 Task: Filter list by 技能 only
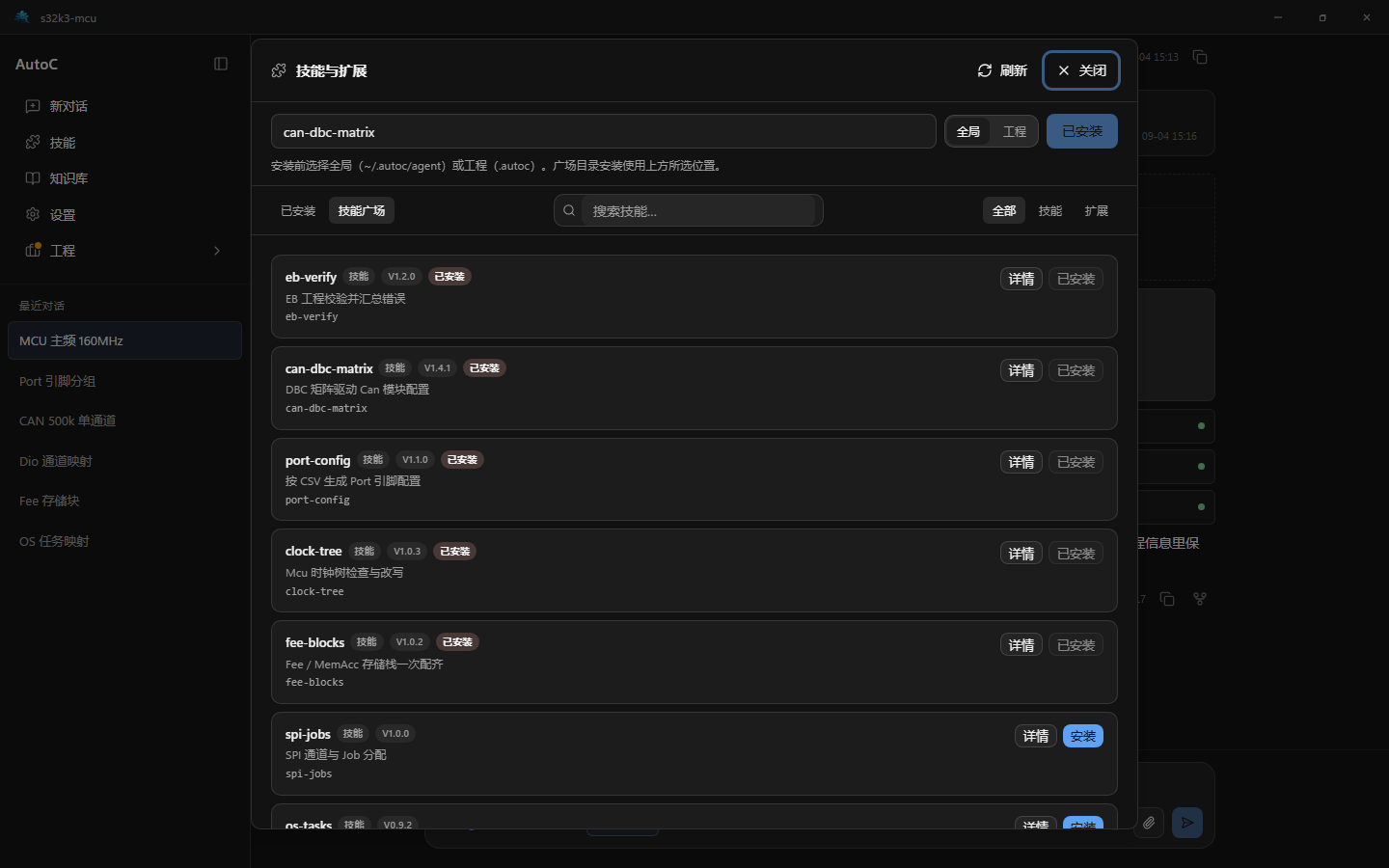tap(1050, 210)
